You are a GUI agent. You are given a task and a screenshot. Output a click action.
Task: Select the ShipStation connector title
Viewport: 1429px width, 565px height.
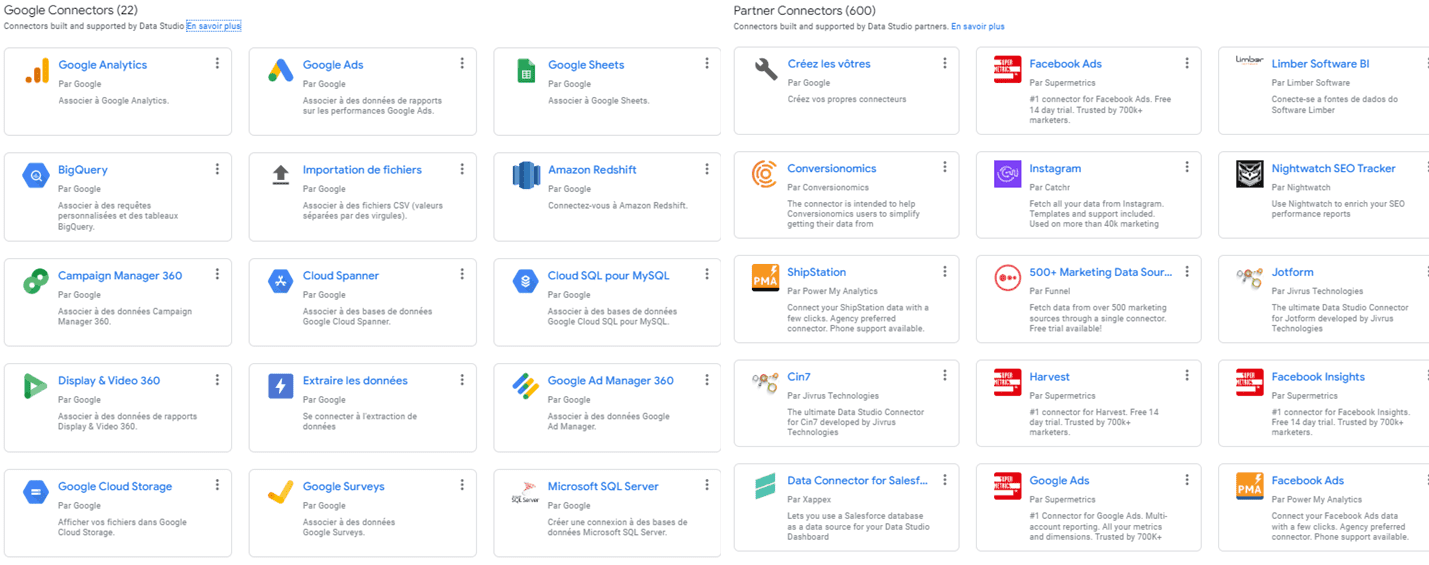click(x=816, y=272)
